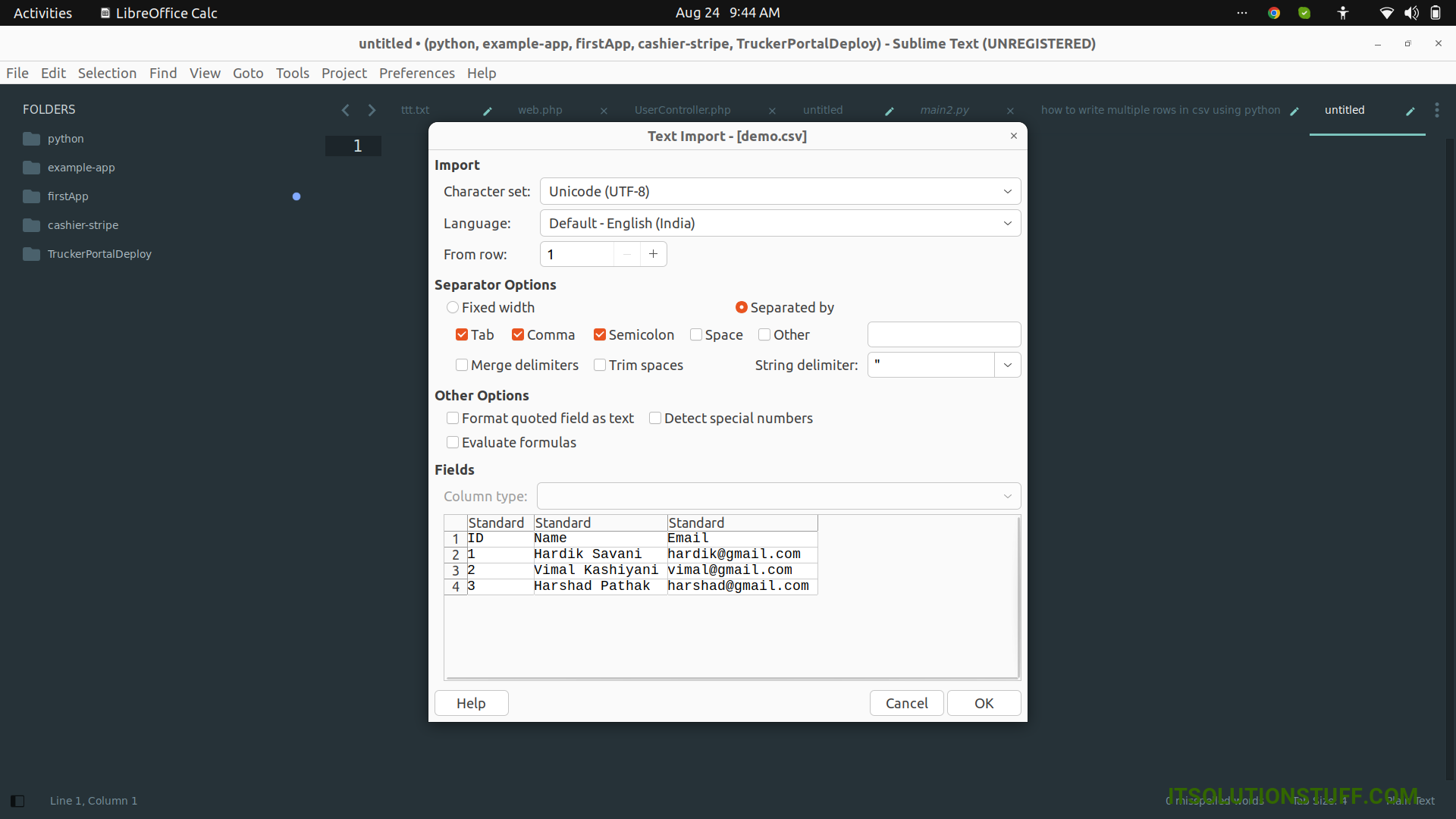Toggle the sidebar panel icon in status bar

pos(18,801)
